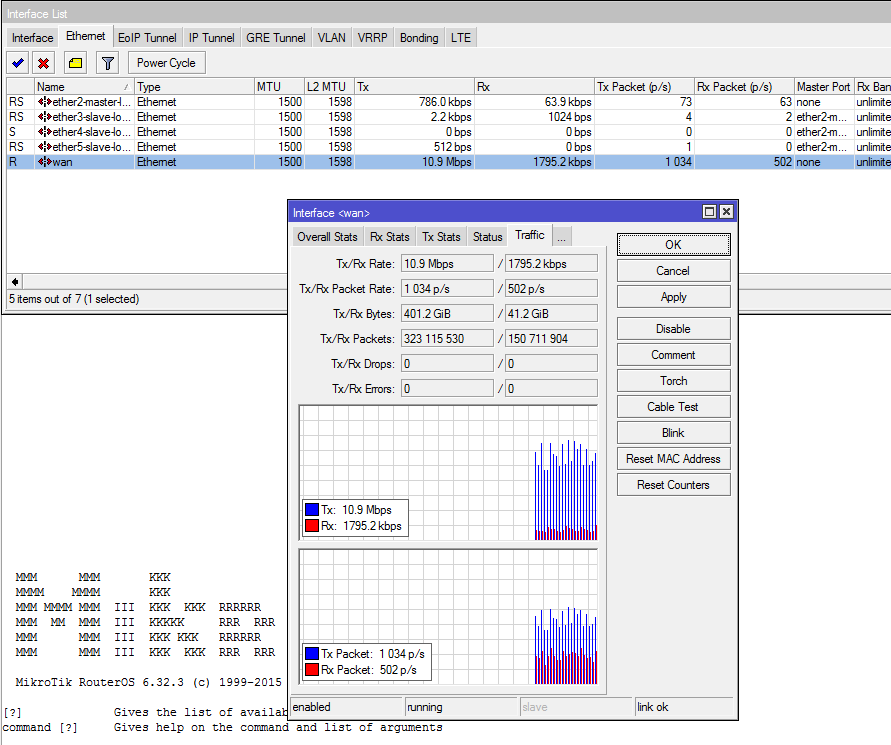Click the red Rx Packet legend swatch

click(x=312, y=669)
